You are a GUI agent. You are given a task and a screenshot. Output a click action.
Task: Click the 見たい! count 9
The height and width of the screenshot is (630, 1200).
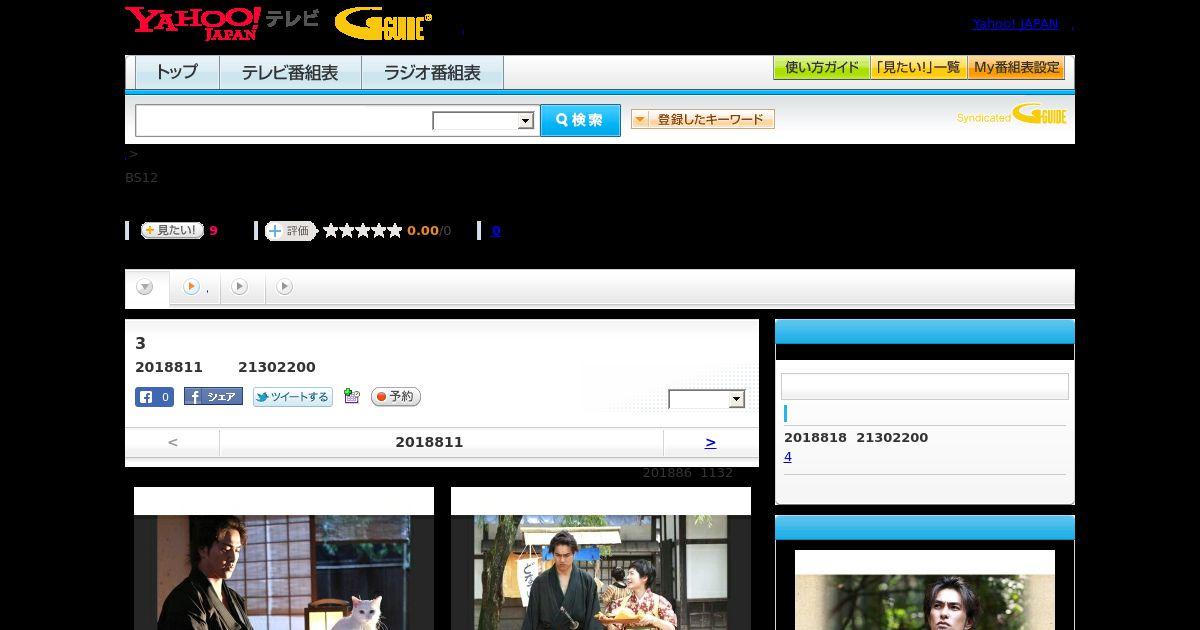(213, 231)
